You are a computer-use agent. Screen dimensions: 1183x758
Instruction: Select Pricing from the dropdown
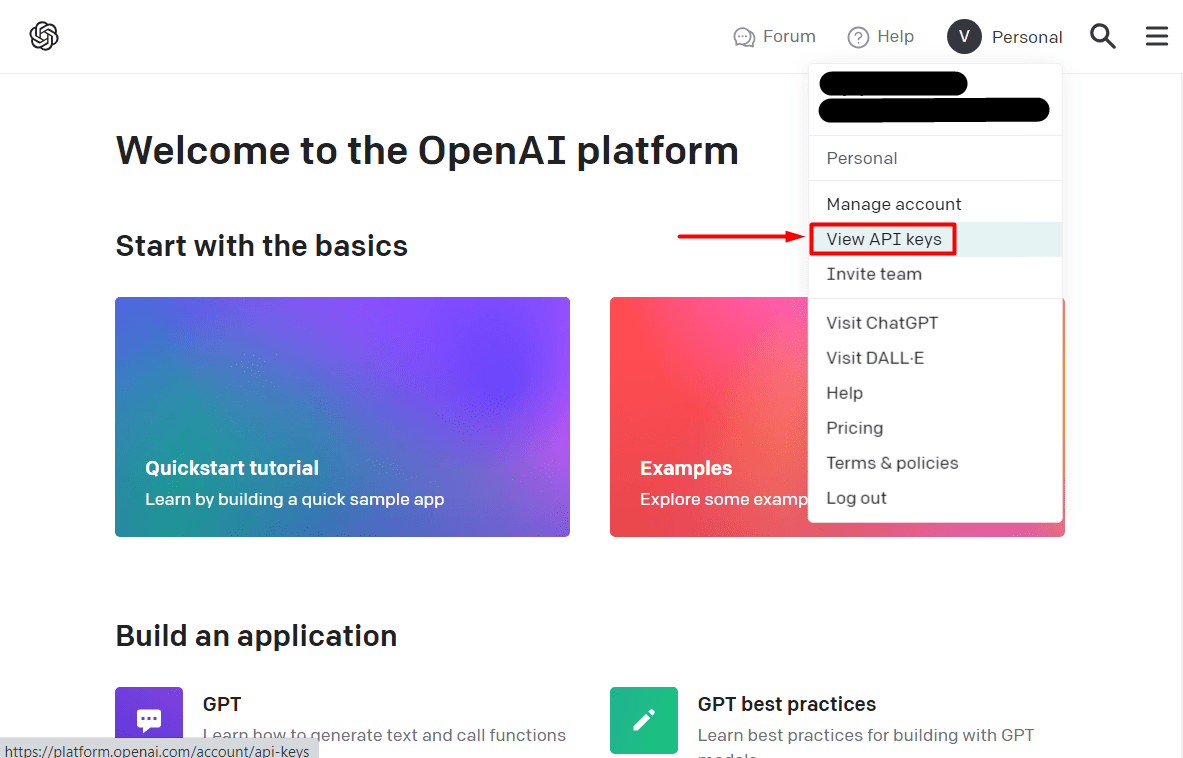click(855, 427)
